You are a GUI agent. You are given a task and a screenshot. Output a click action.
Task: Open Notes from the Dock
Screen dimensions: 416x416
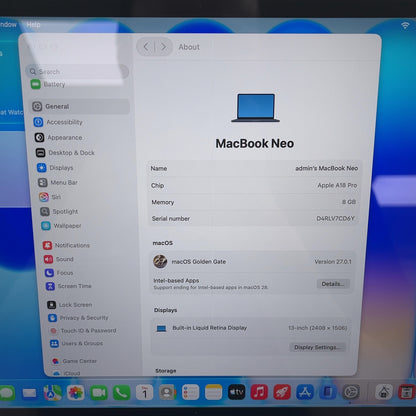214,392
